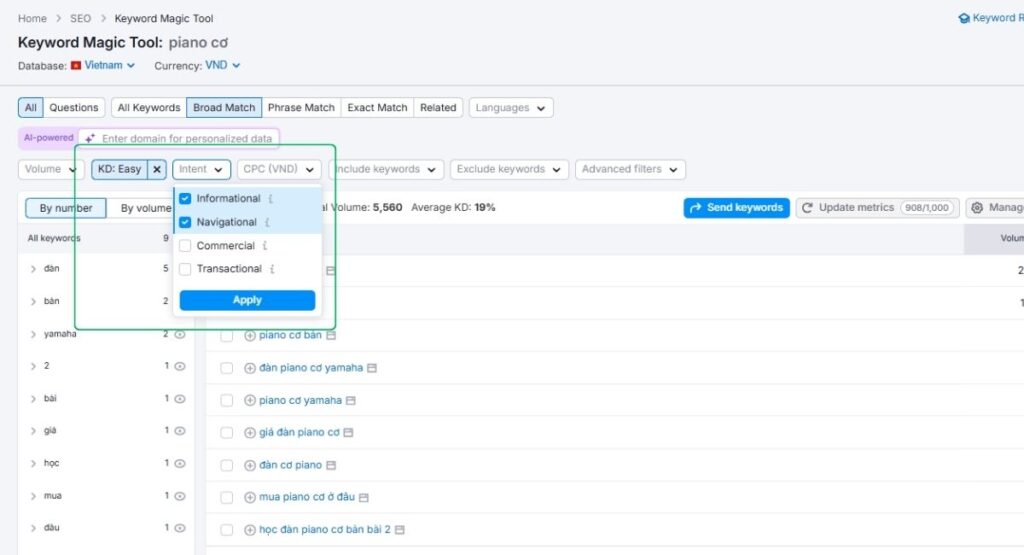Select the Related tab
Viewport: 1024px width, 555px height.
(438, 108)
